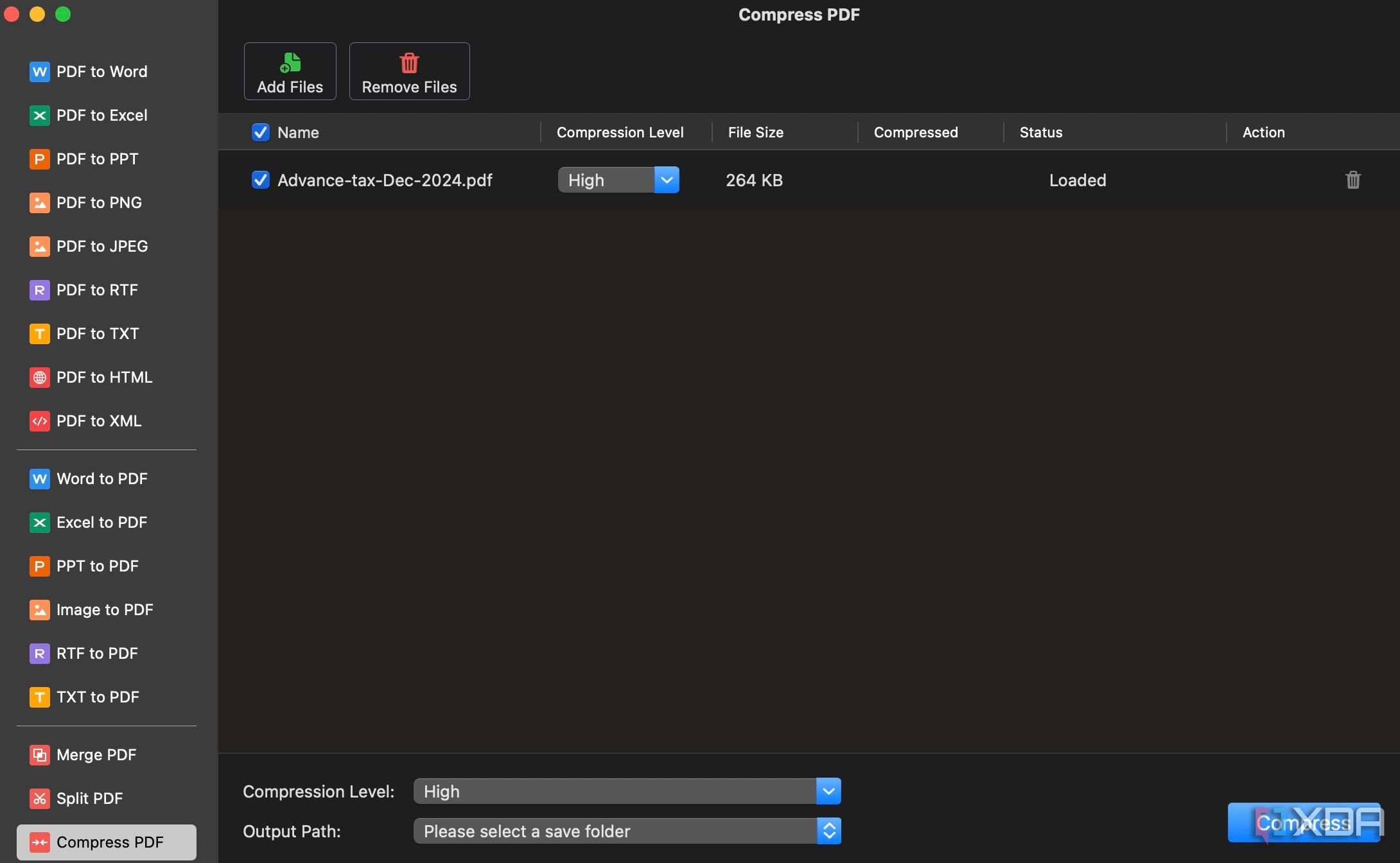
Task: Click the Remove Files button
Action: click(x=410, y=71)
